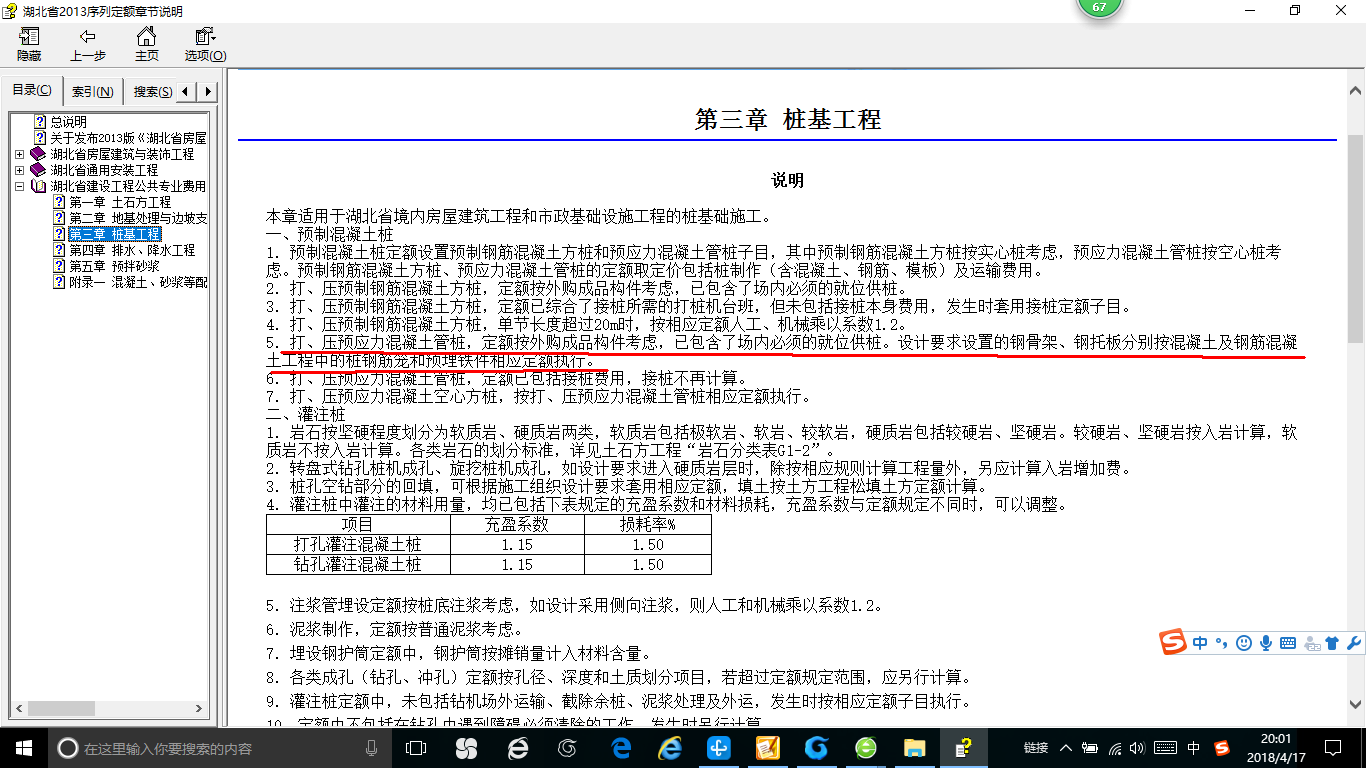Click the Sogou input method S logo
Screen dimensions: 1366x768
(1173, 643)
